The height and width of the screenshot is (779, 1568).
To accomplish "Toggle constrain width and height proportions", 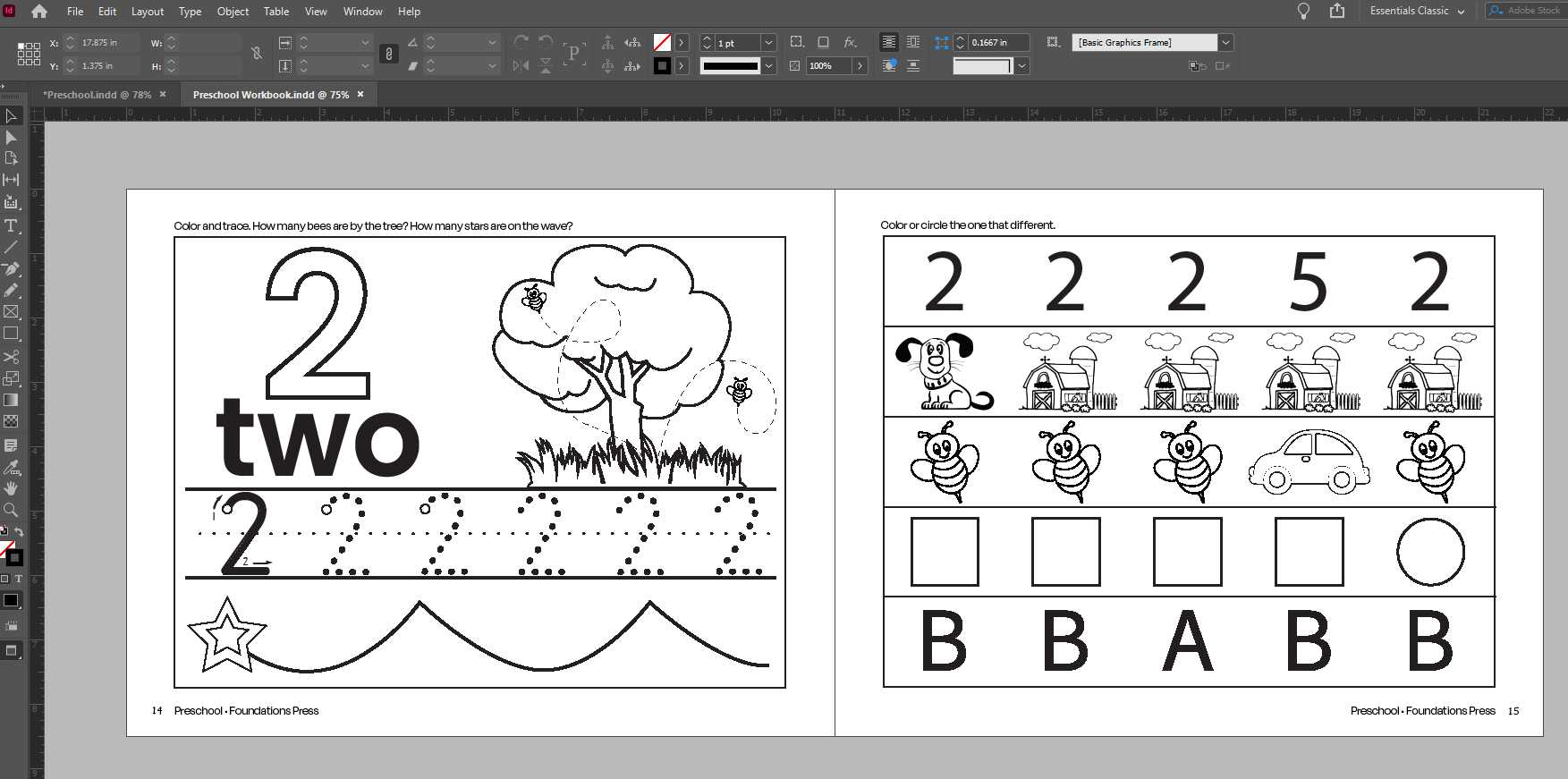I will 257,54.
